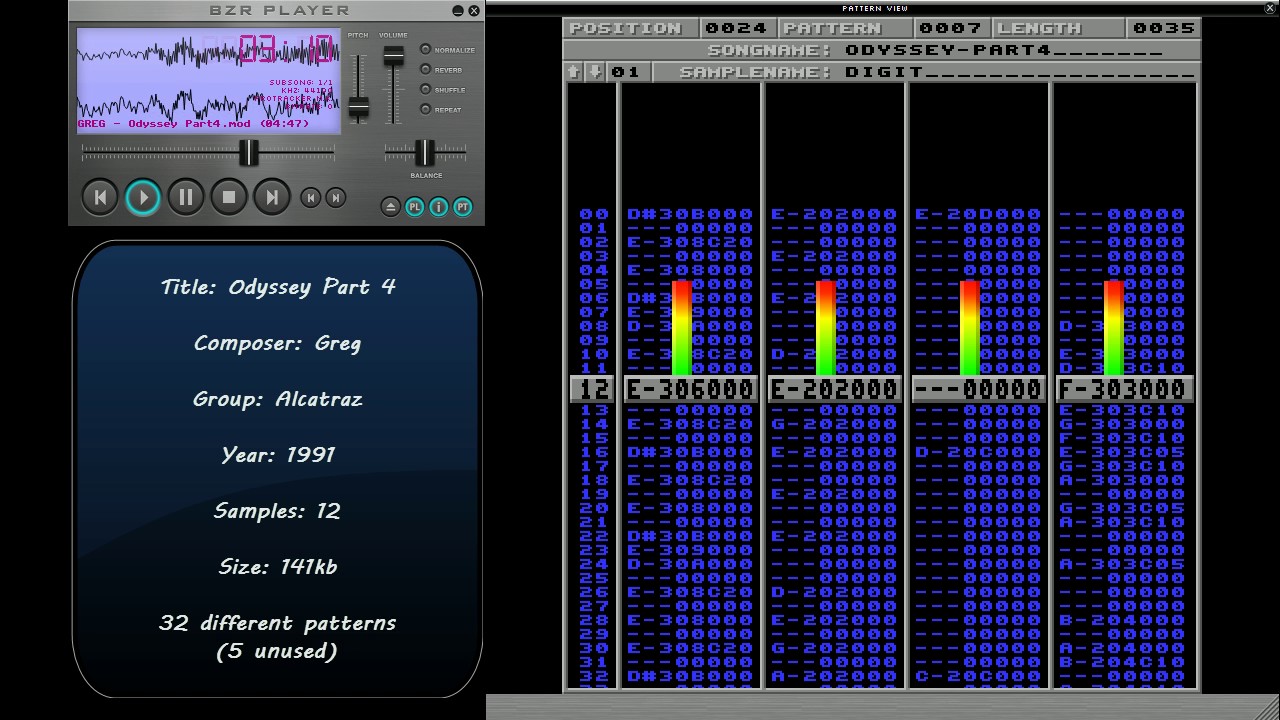Click the 32 different patterns text
Image resolution: width=1280 pixels, height=720 pixels.
click(278, 623)
